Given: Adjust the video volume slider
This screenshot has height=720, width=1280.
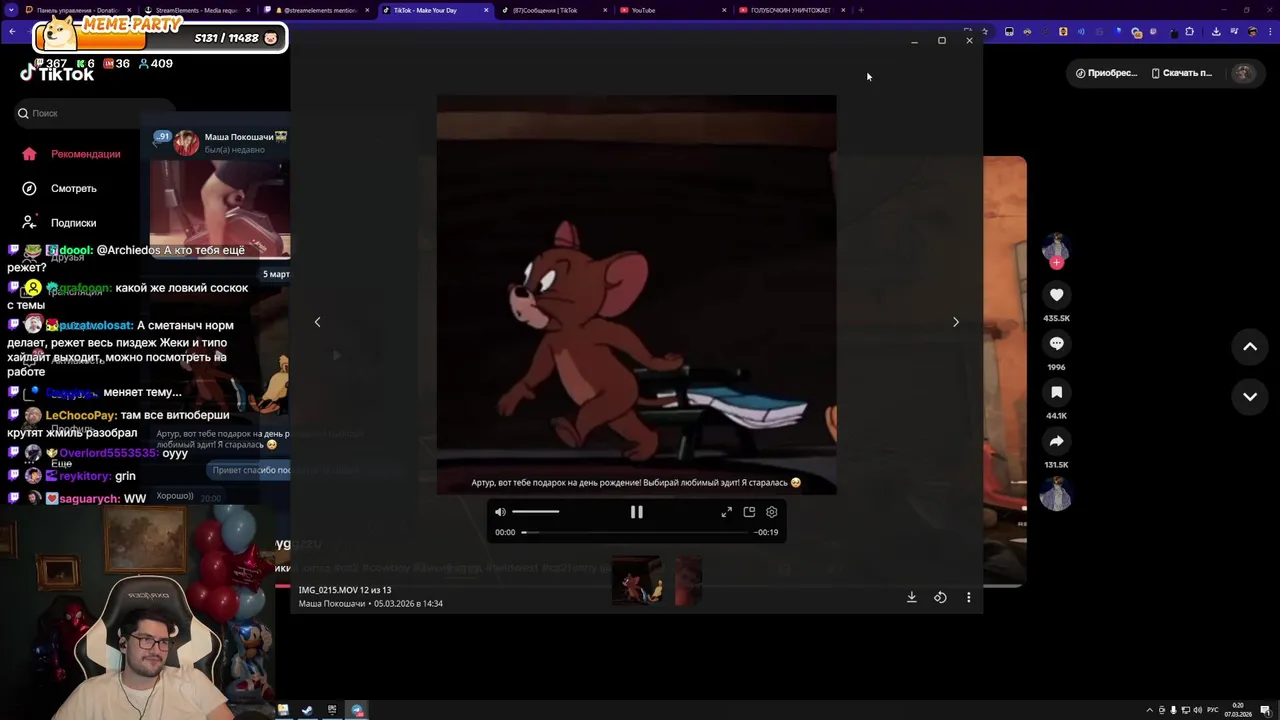Looking at the screenshot, I should [x=536, y=512].
